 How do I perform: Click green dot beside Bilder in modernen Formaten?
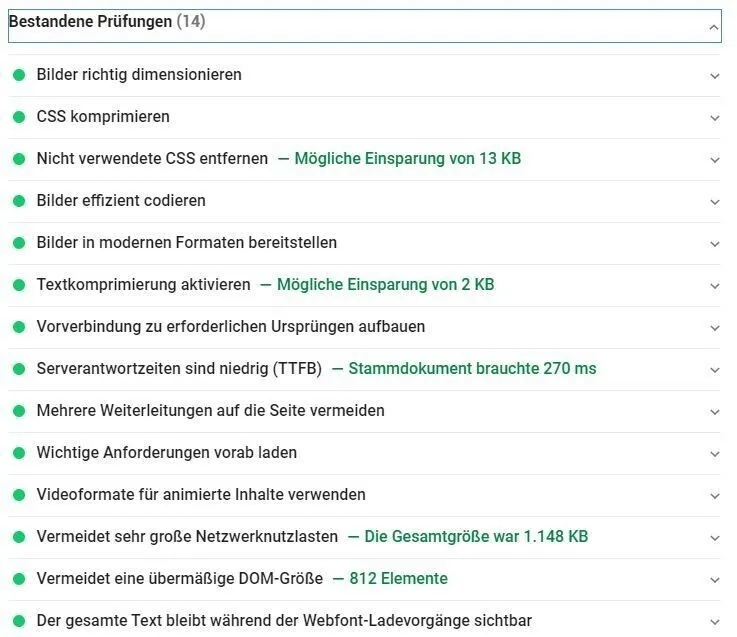coord(19,243)
